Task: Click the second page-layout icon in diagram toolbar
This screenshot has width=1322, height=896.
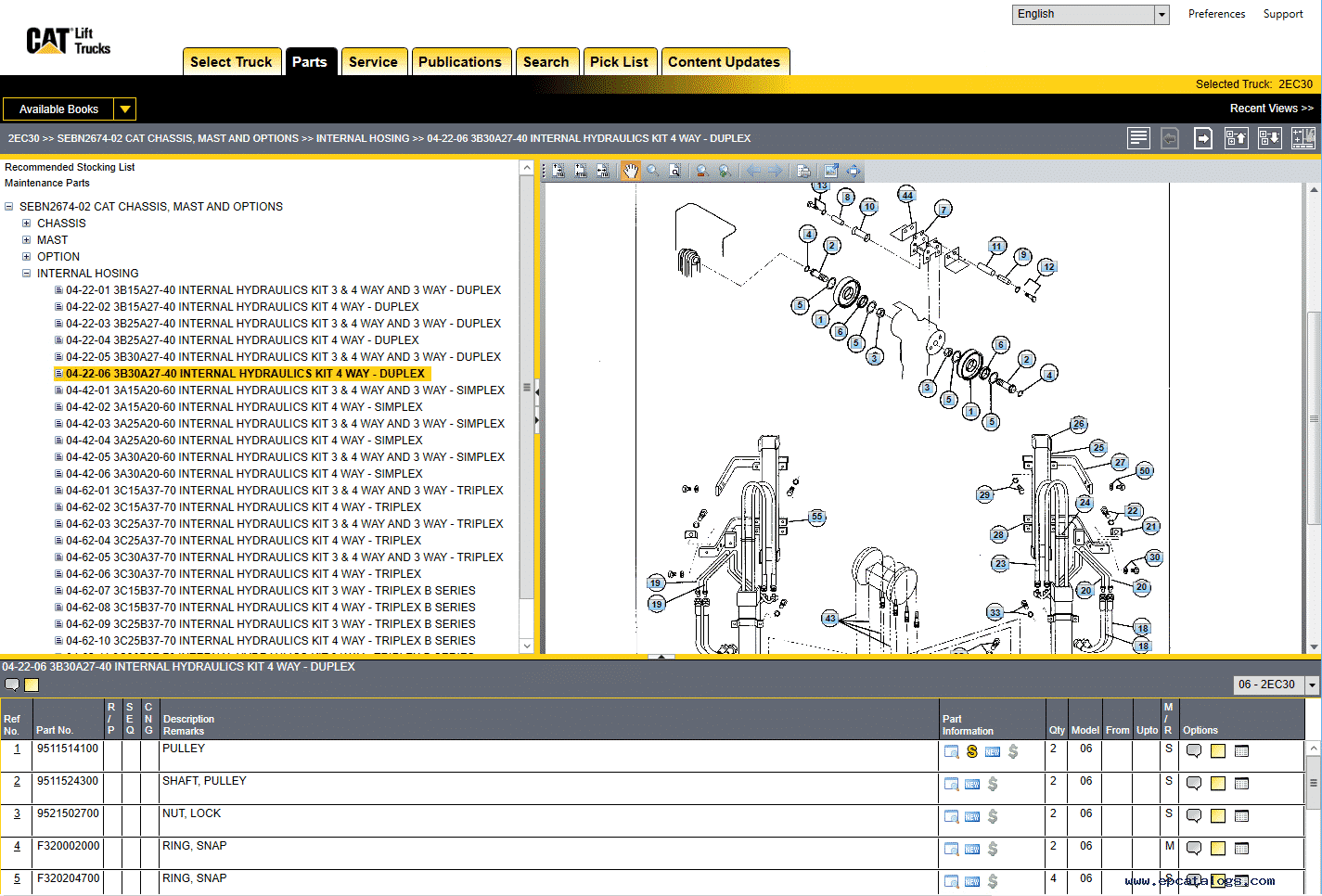Action: click(x=581, y=171)
